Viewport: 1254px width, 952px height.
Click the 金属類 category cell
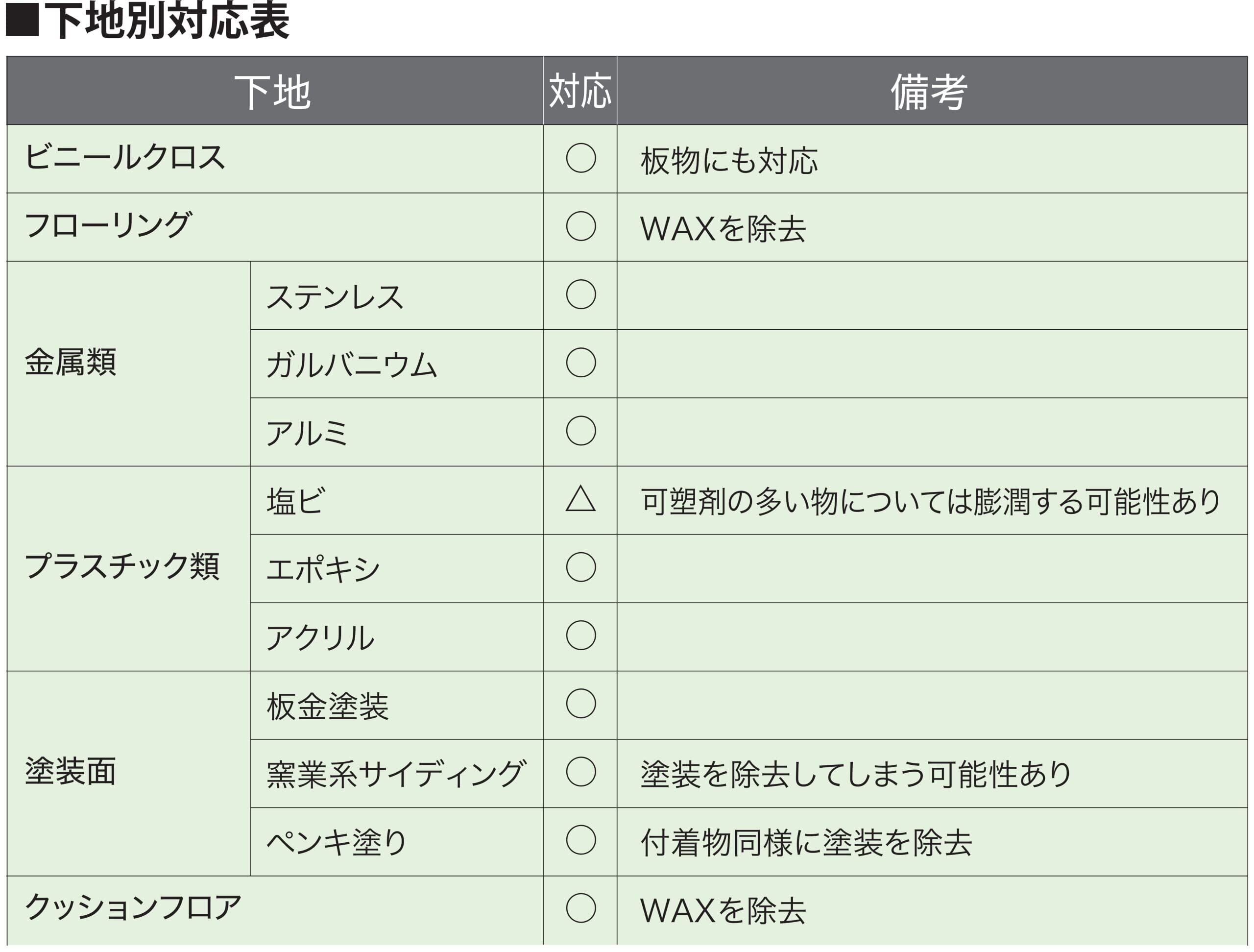[71, 363]
